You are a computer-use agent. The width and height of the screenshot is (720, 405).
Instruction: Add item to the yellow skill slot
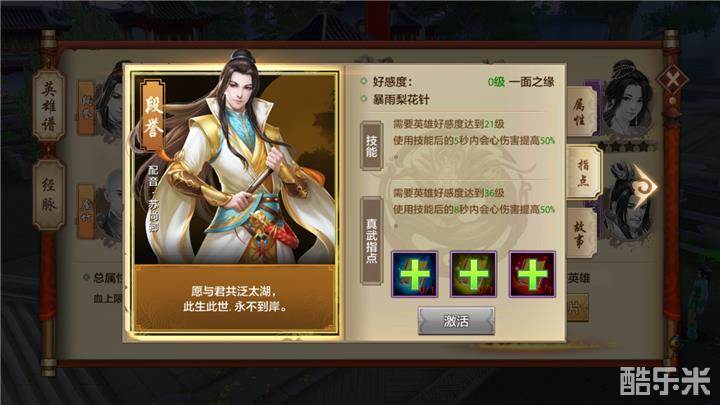(473, 274)
